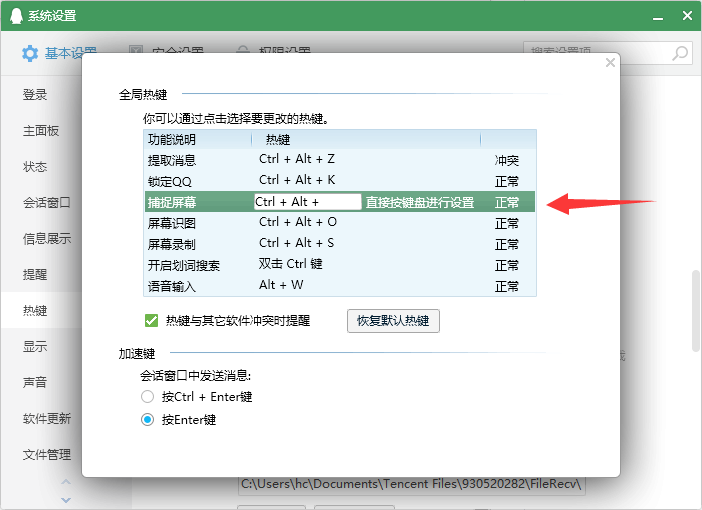
Task: Select the 屏幕识图 hotkey row
Action: click(x=340, y=223)
